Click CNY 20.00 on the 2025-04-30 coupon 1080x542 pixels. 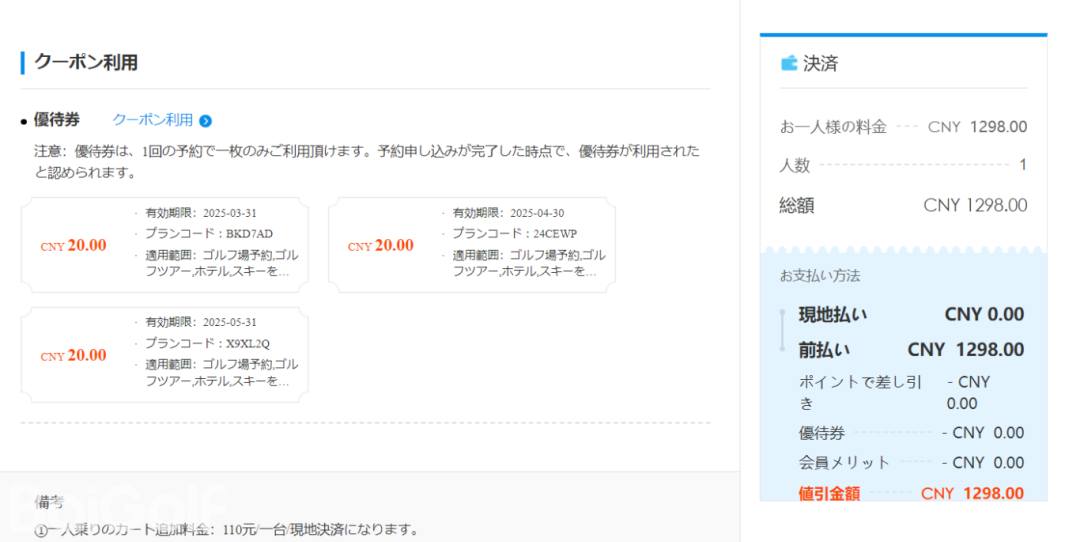click(381, 246)
